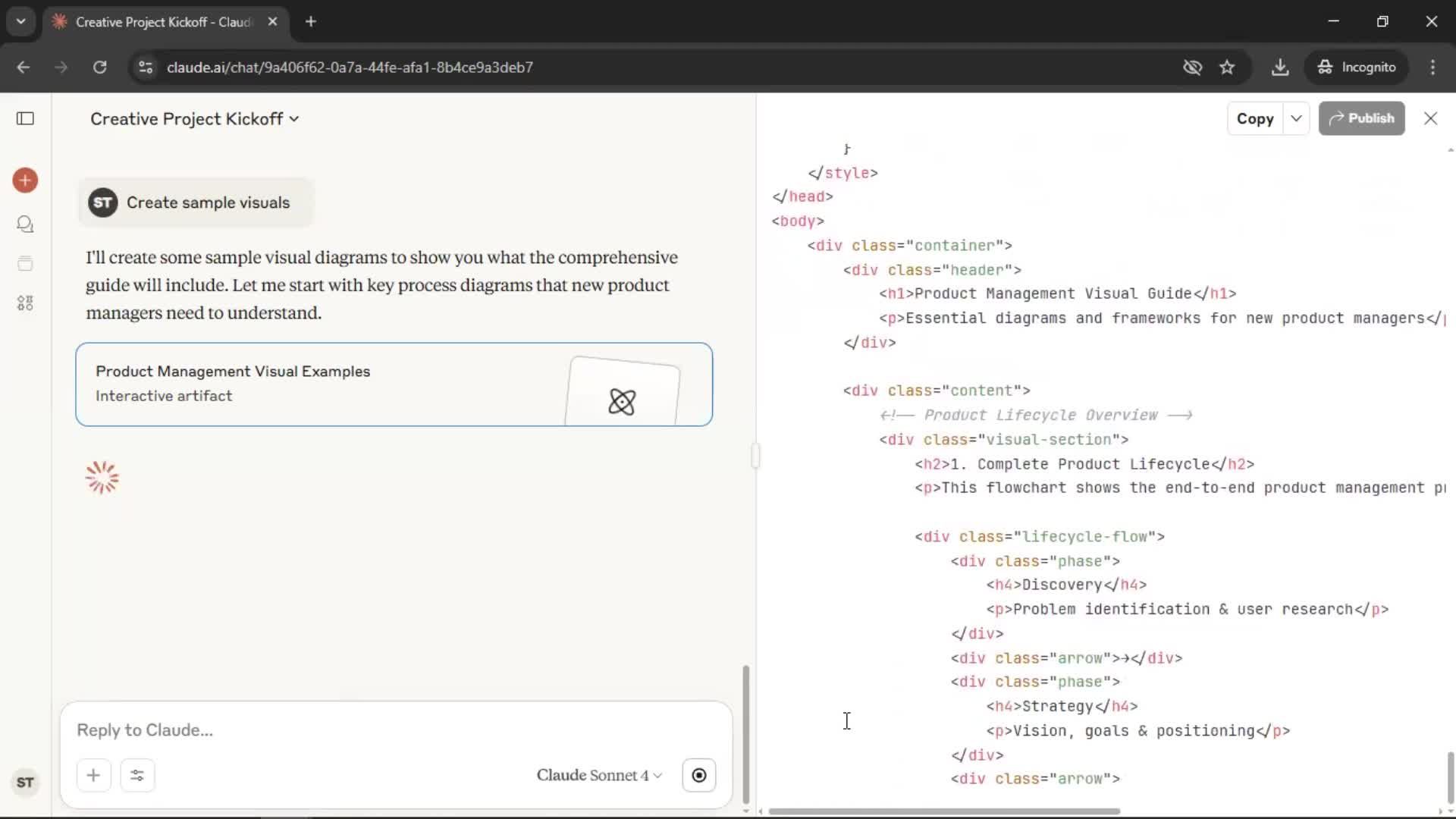Image resolution: width=1456 pixels, height=819 pixels.
Task: Open the Chrome three-dot menu
Action: tap(1432, 67)
